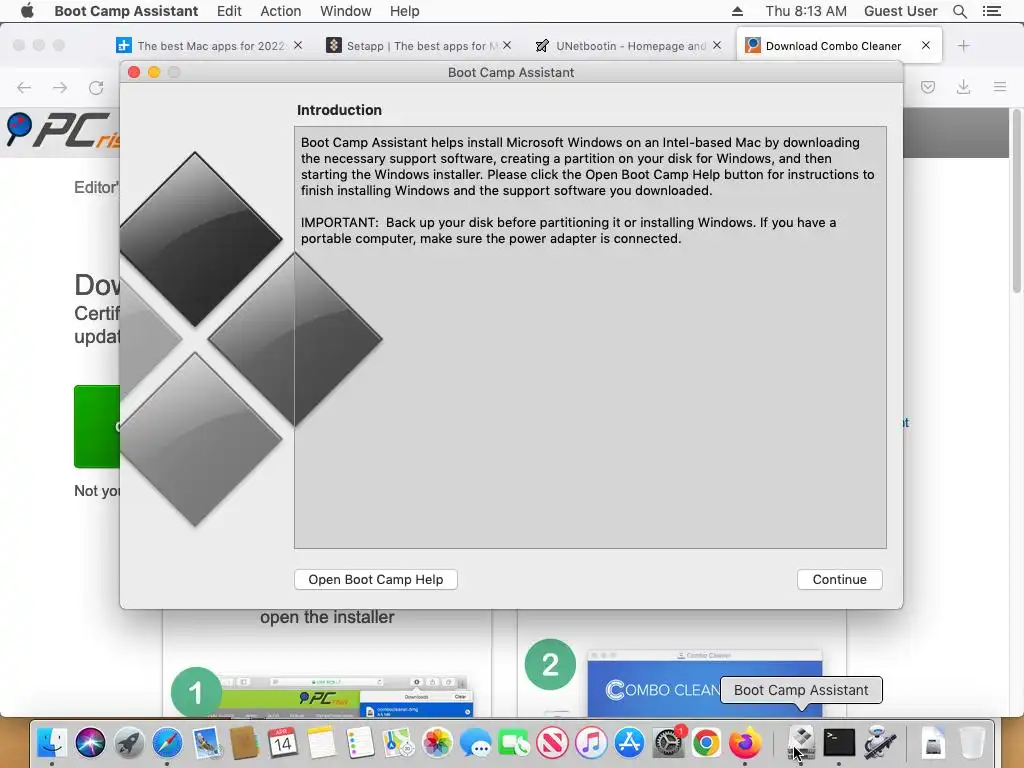Click PCrisk logo on webpage
Screen dimensions: 1024x768
pyautogui.click(x=62, y=131)
